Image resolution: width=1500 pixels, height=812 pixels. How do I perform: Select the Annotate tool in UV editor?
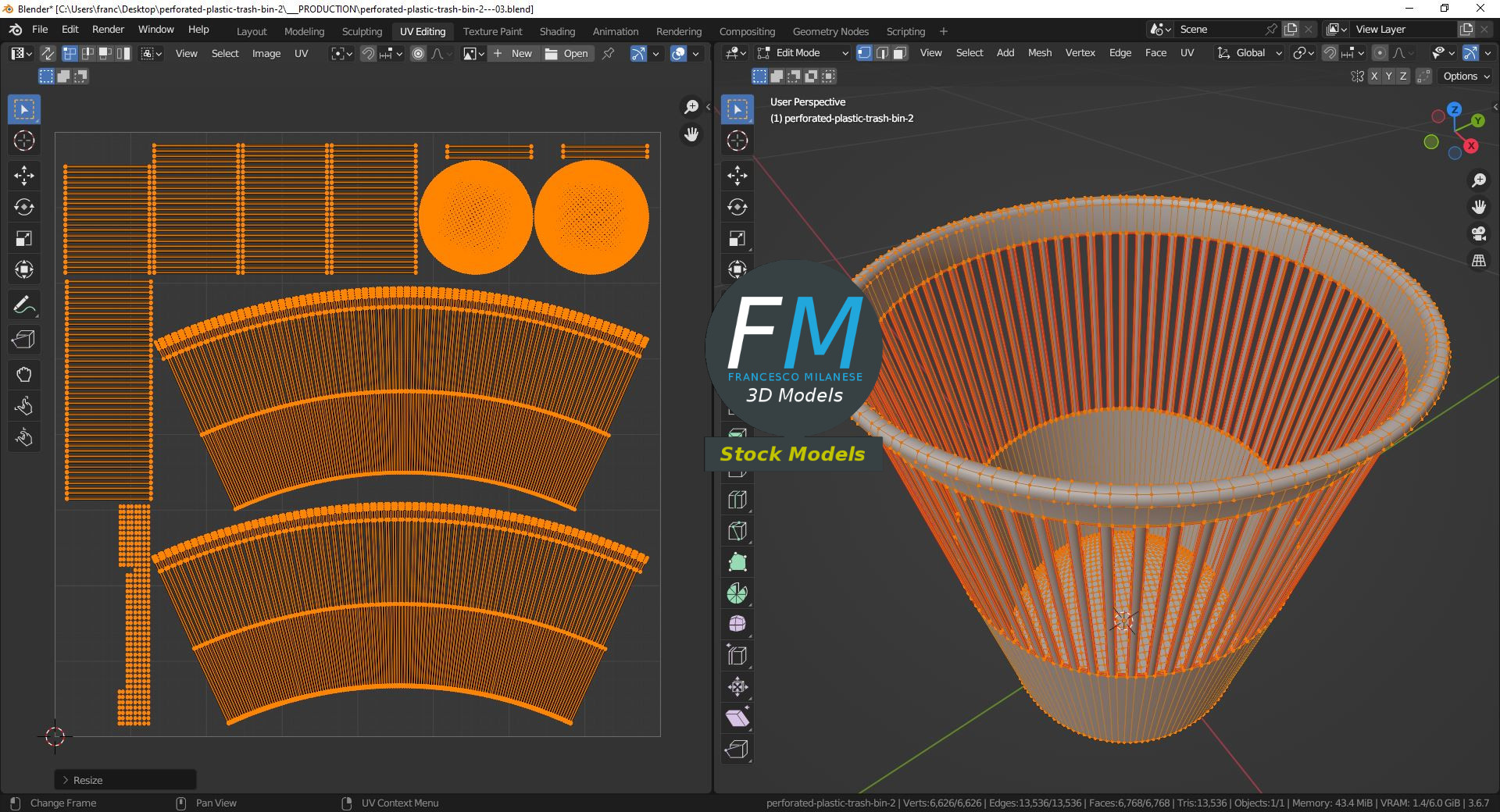pyautogui.click(x=24, y=305)
